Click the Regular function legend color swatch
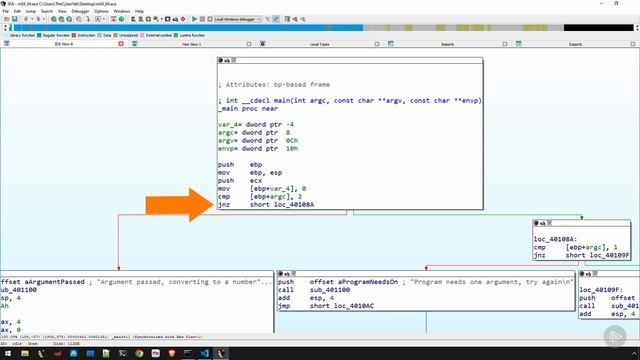Viewport: 640px width, 360px height. click(39, 36)
